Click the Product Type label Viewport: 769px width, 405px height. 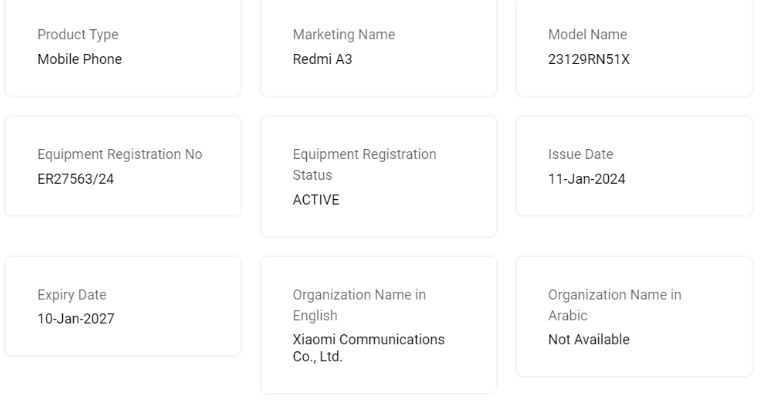78,35
